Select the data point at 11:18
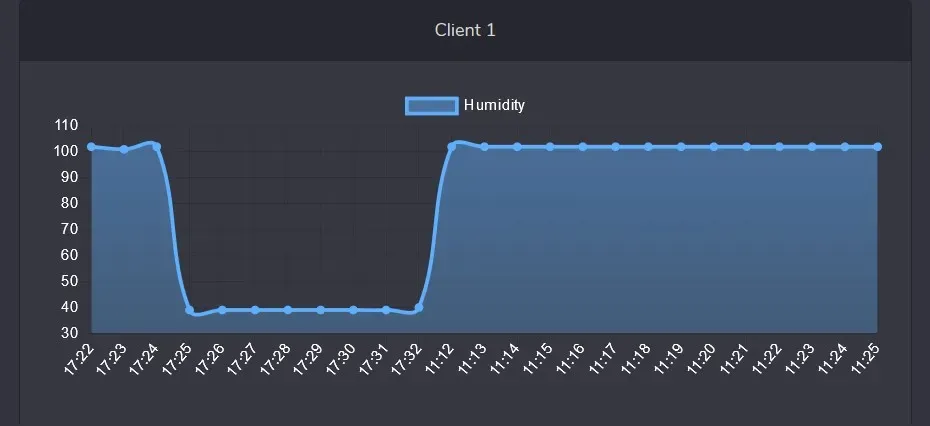Screen dimensions: 930x426 coord(648,147)
